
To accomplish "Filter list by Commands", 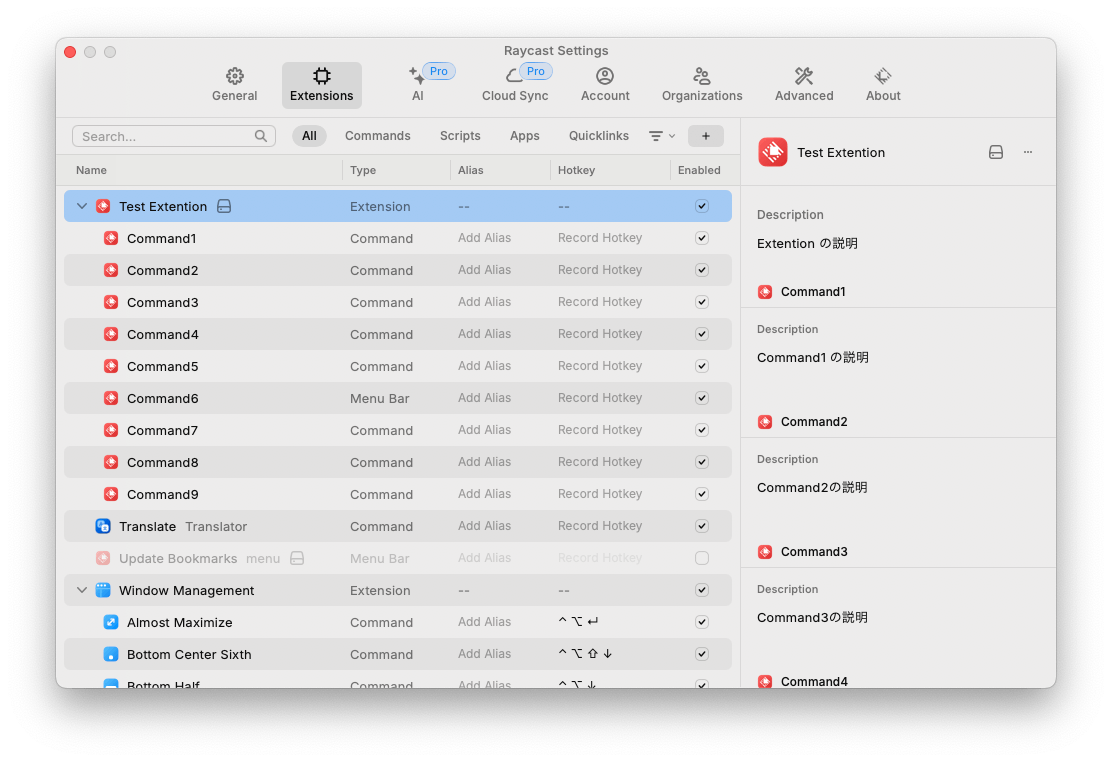I will [377, 136].
